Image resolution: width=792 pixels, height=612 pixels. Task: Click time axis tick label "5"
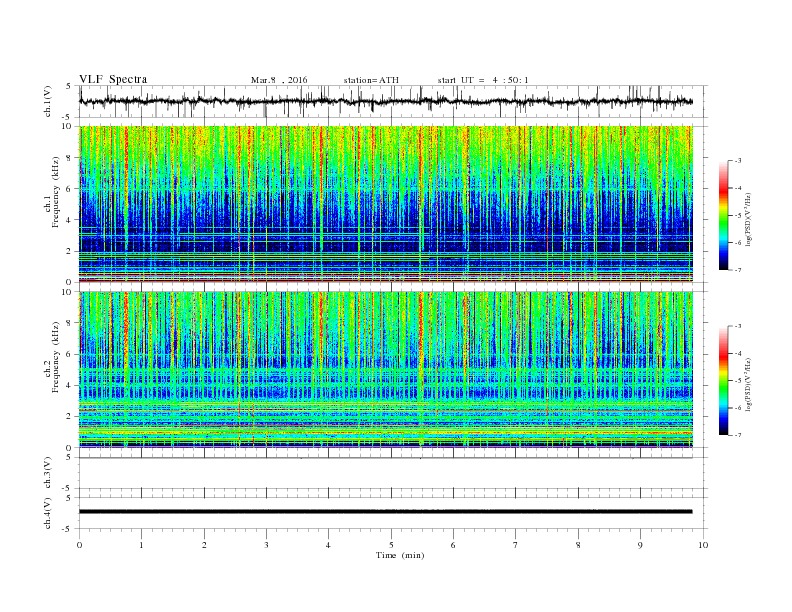(x=391, y=545)
